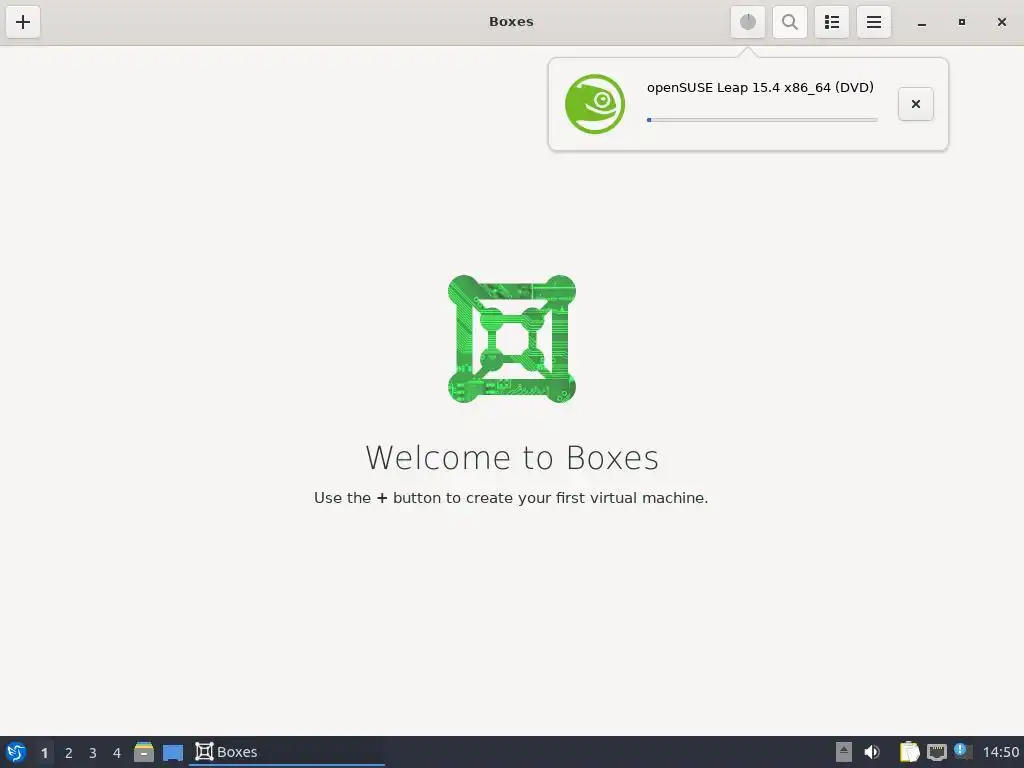Open the start menu in the taskbar
The width and height of the screenshot is (1024, 768).
tap(16, 752)
